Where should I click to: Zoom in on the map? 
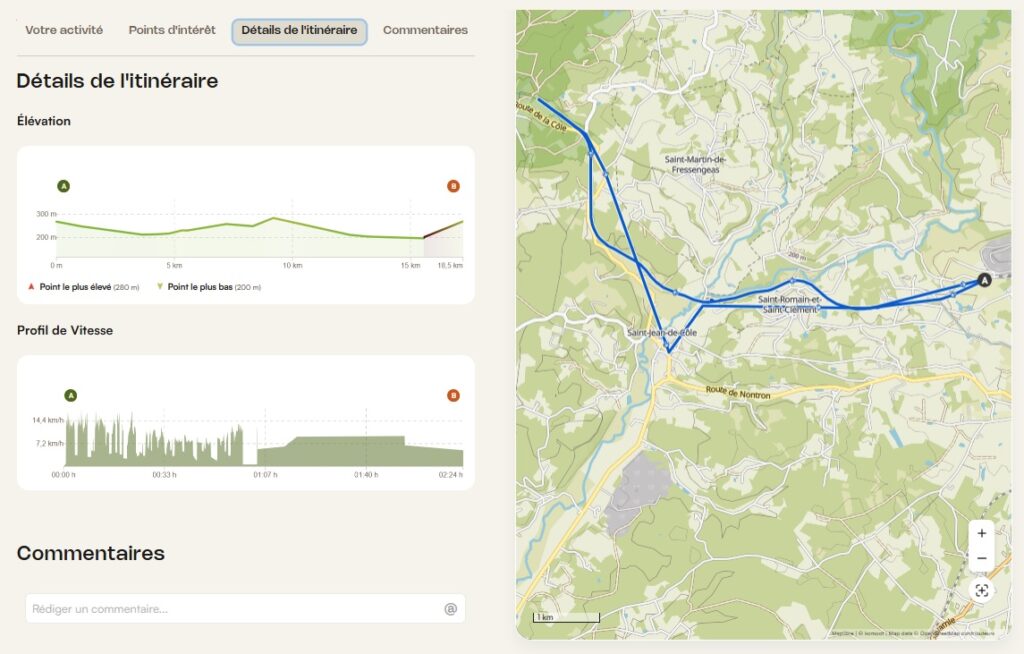981,533
